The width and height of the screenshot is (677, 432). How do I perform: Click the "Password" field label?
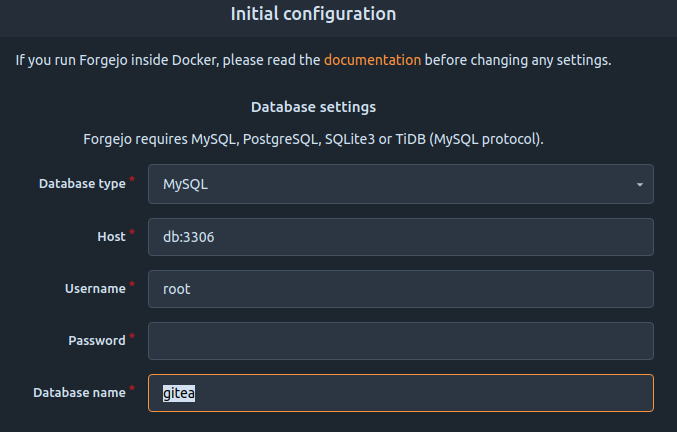click(97, 341)
